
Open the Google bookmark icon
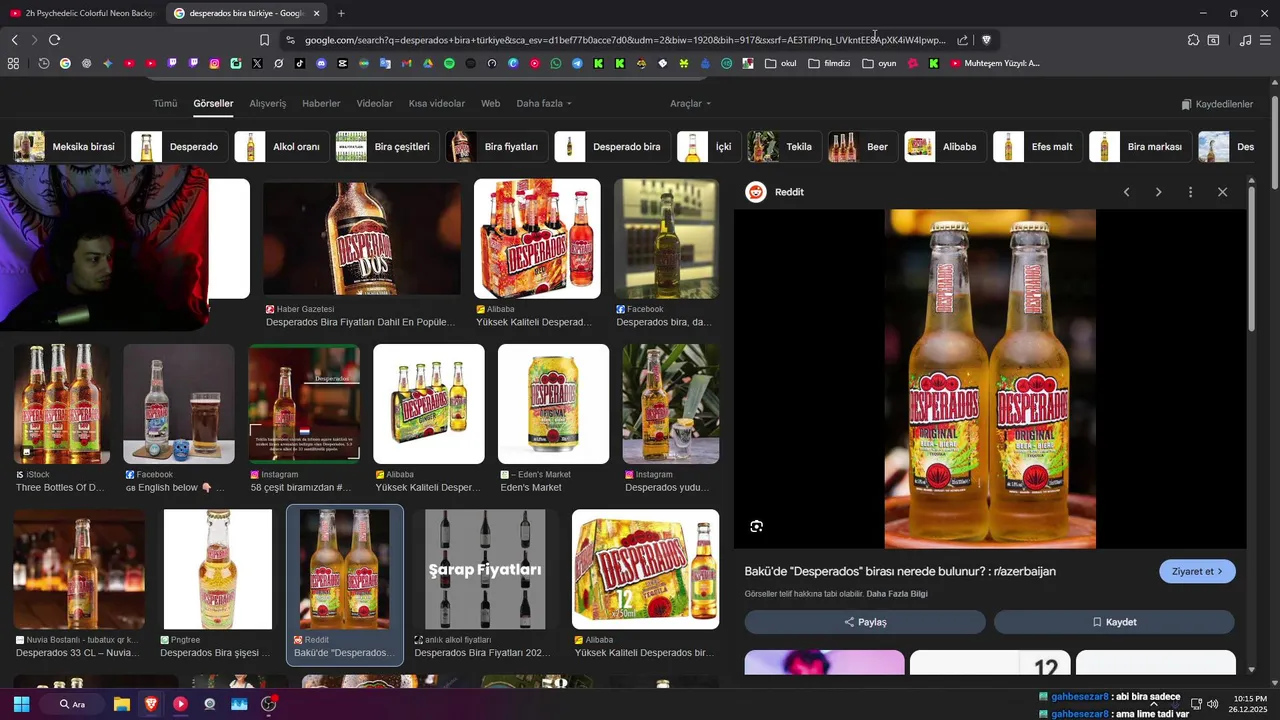pos(65,63)
